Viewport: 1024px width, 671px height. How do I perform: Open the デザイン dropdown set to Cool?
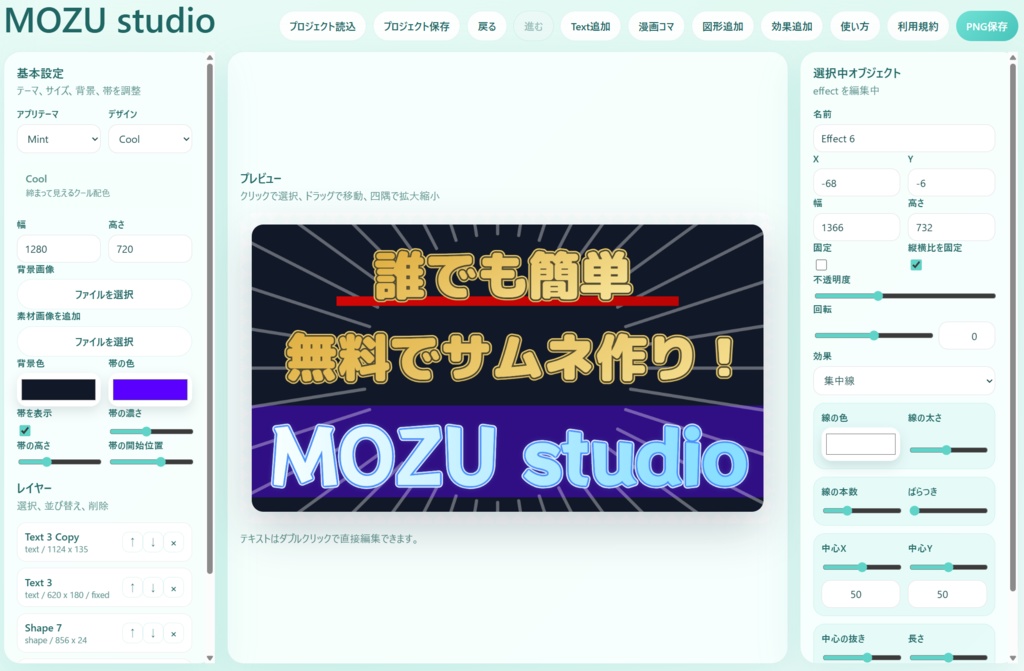tap(149, 139)
